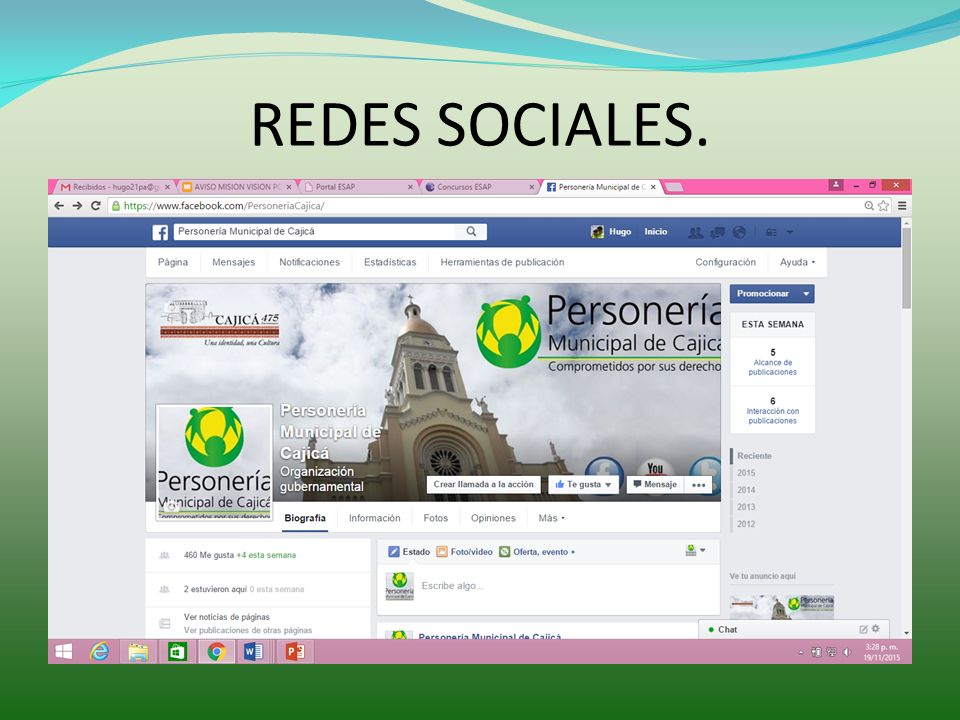Open Facebook notifications globe icon
The width and height of the screenshot is (960, 720).
pyautogui.click(x=739, y=232)
